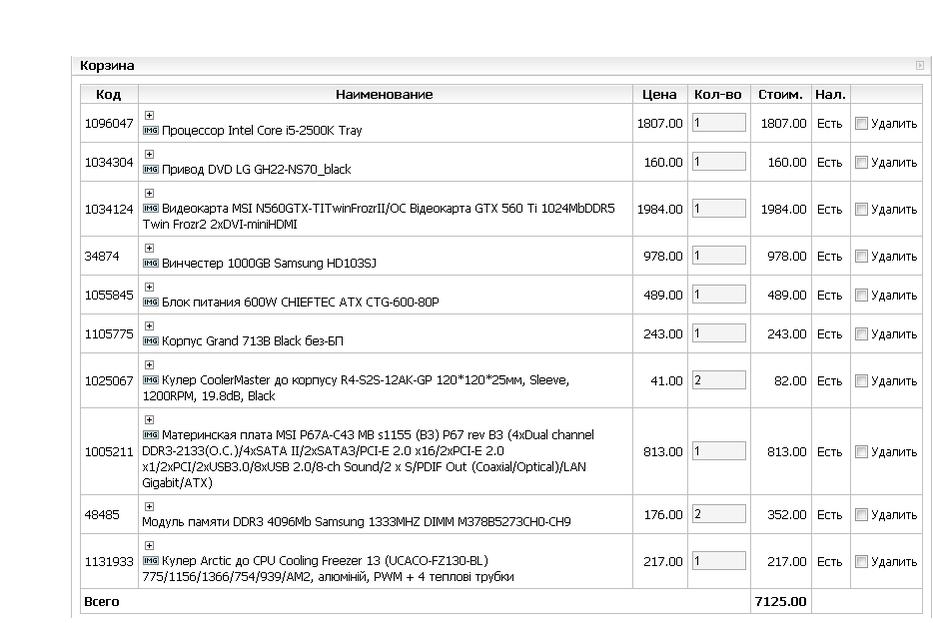Expand plus box for CHIEFTEC power supply row
The image size is (933, 623).
click(149, 287)
